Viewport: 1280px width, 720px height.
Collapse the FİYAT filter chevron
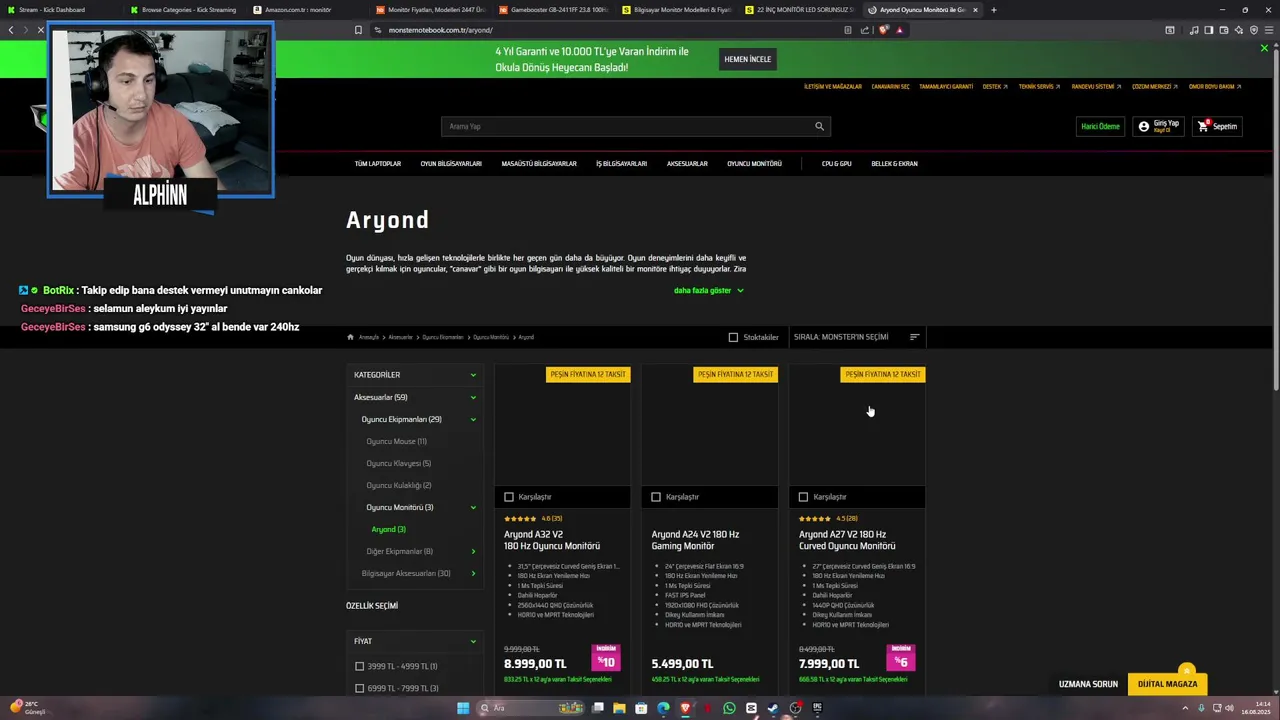pos(473,641)
